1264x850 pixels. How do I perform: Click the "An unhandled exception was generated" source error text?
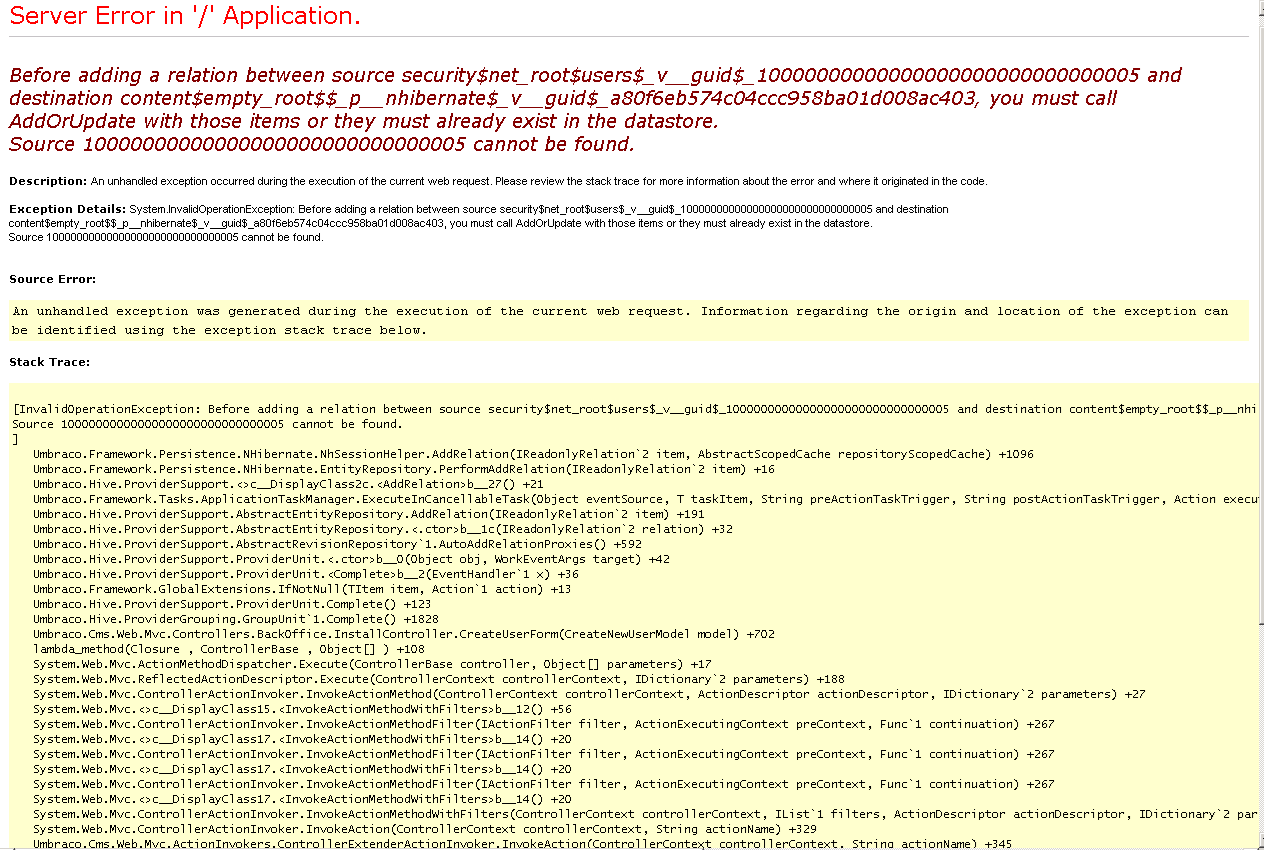tap(620, 321)
